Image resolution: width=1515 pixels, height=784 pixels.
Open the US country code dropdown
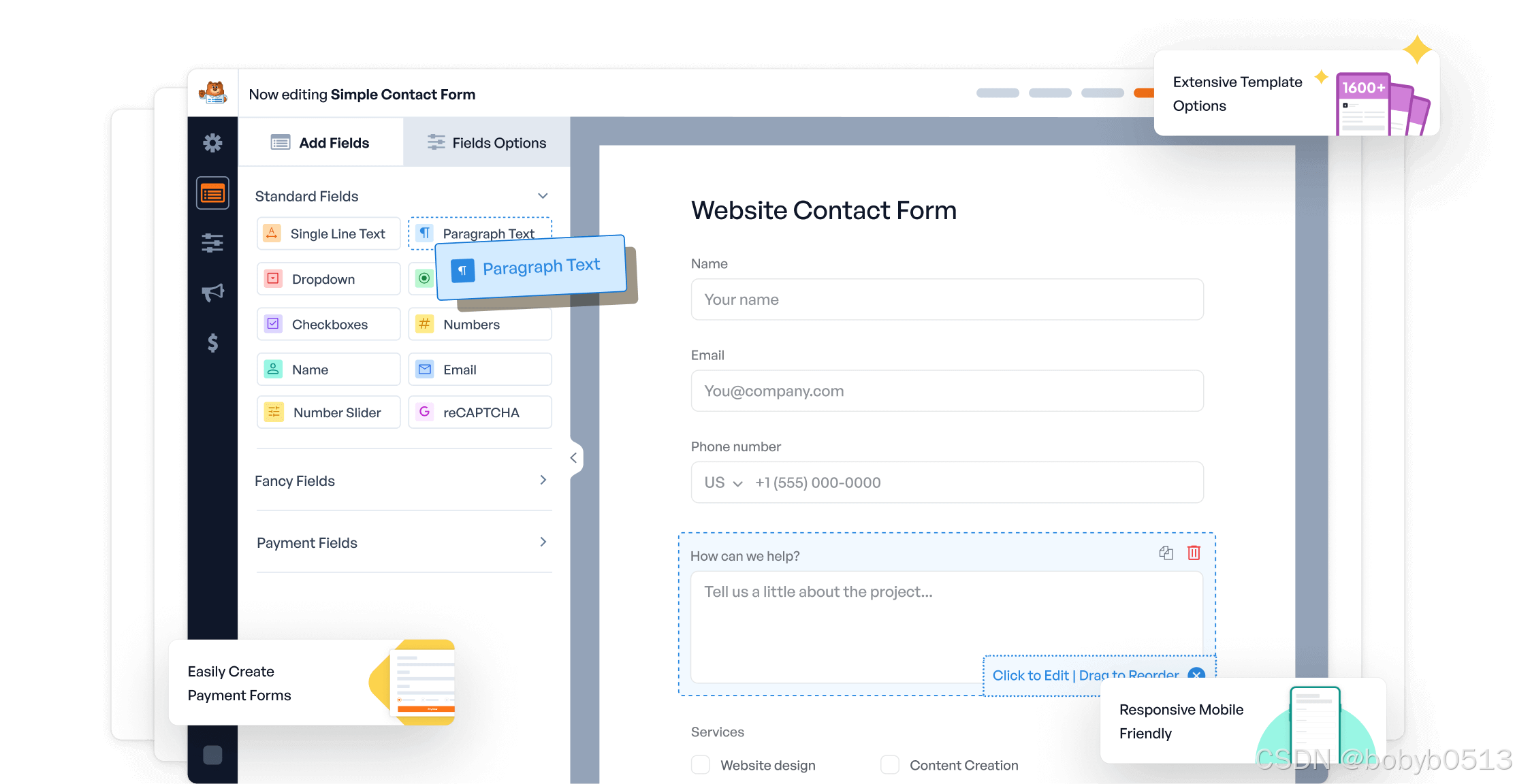[x=723, y=483]
